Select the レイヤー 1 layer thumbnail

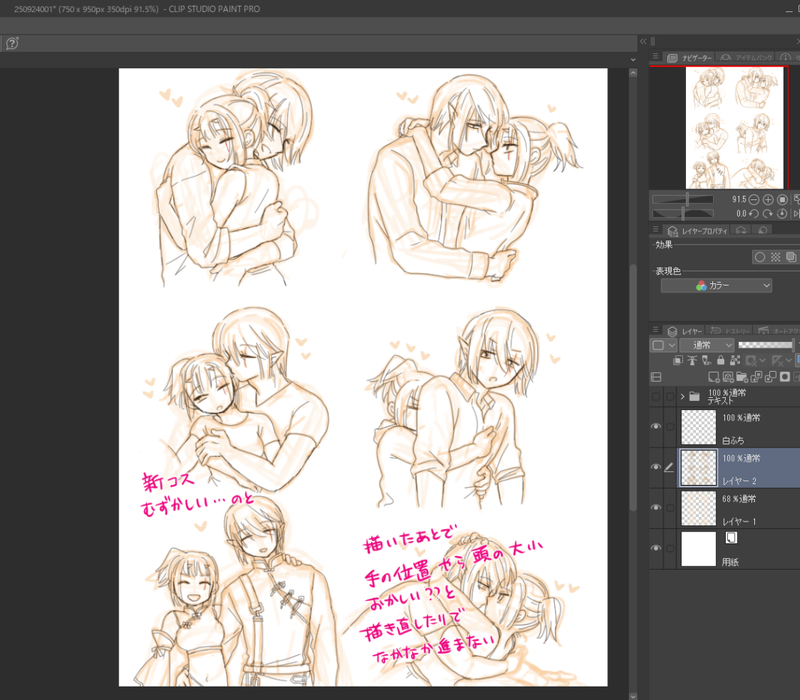tap(698, 508)
